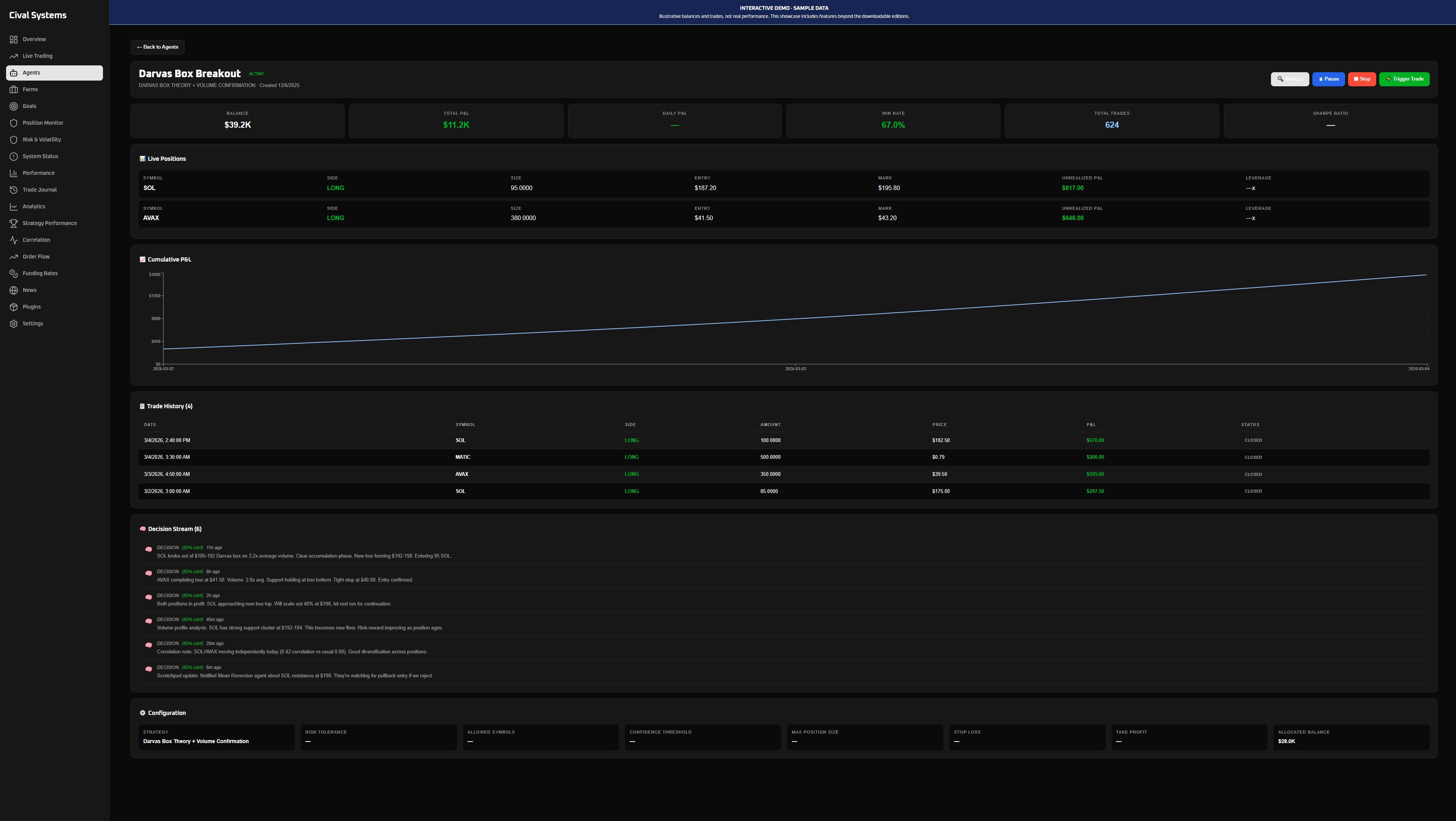Click the Performance bar chart icon

pyautogui.click(x=14, y=173)
